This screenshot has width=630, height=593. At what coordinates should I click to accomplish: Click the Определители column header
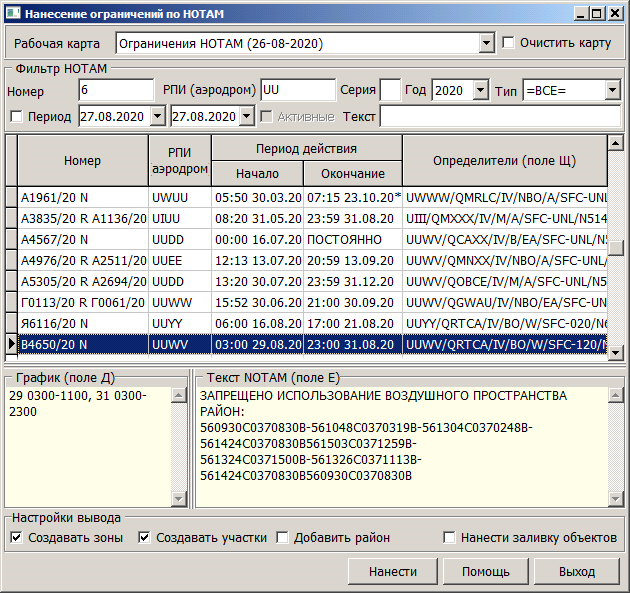[x=504, y=160]
